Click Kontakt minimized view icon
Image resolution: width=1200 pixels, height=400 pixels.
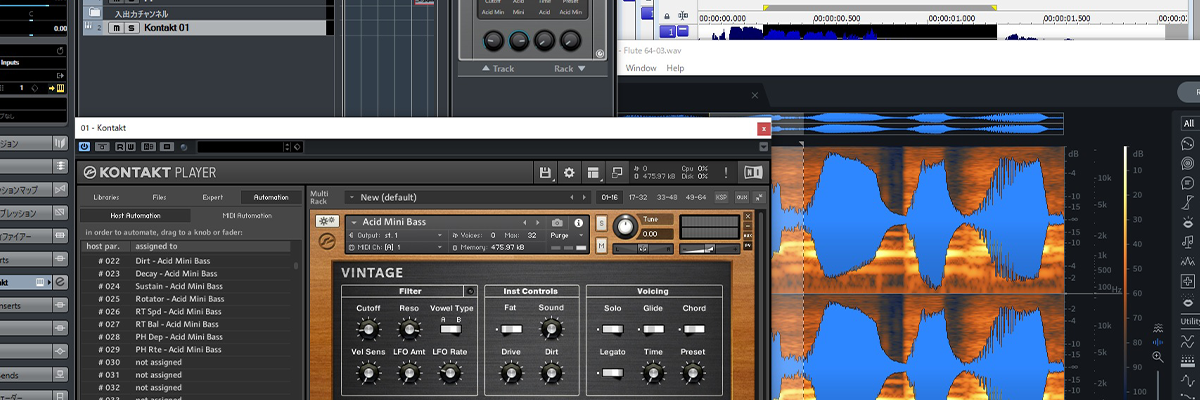(x=617, y=172)
